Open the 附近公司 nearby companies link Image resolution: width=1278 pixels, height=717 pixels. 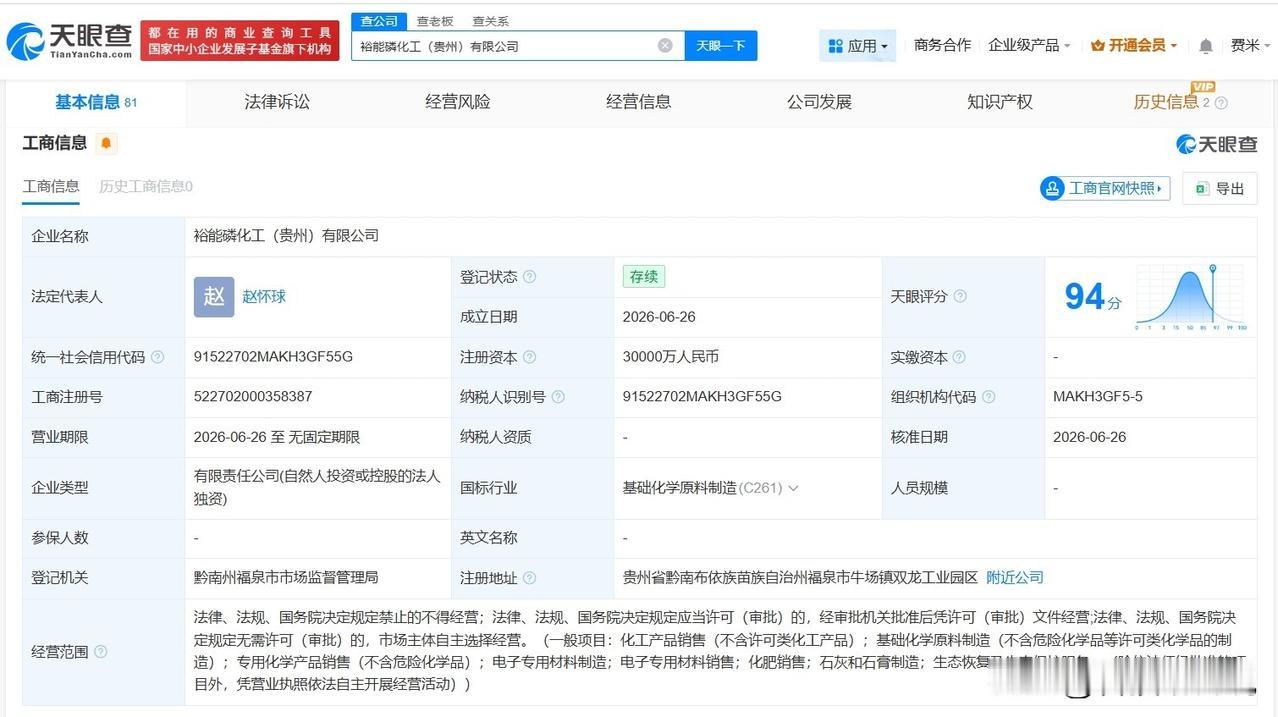pyautogui.click(x=1015, y=578)
